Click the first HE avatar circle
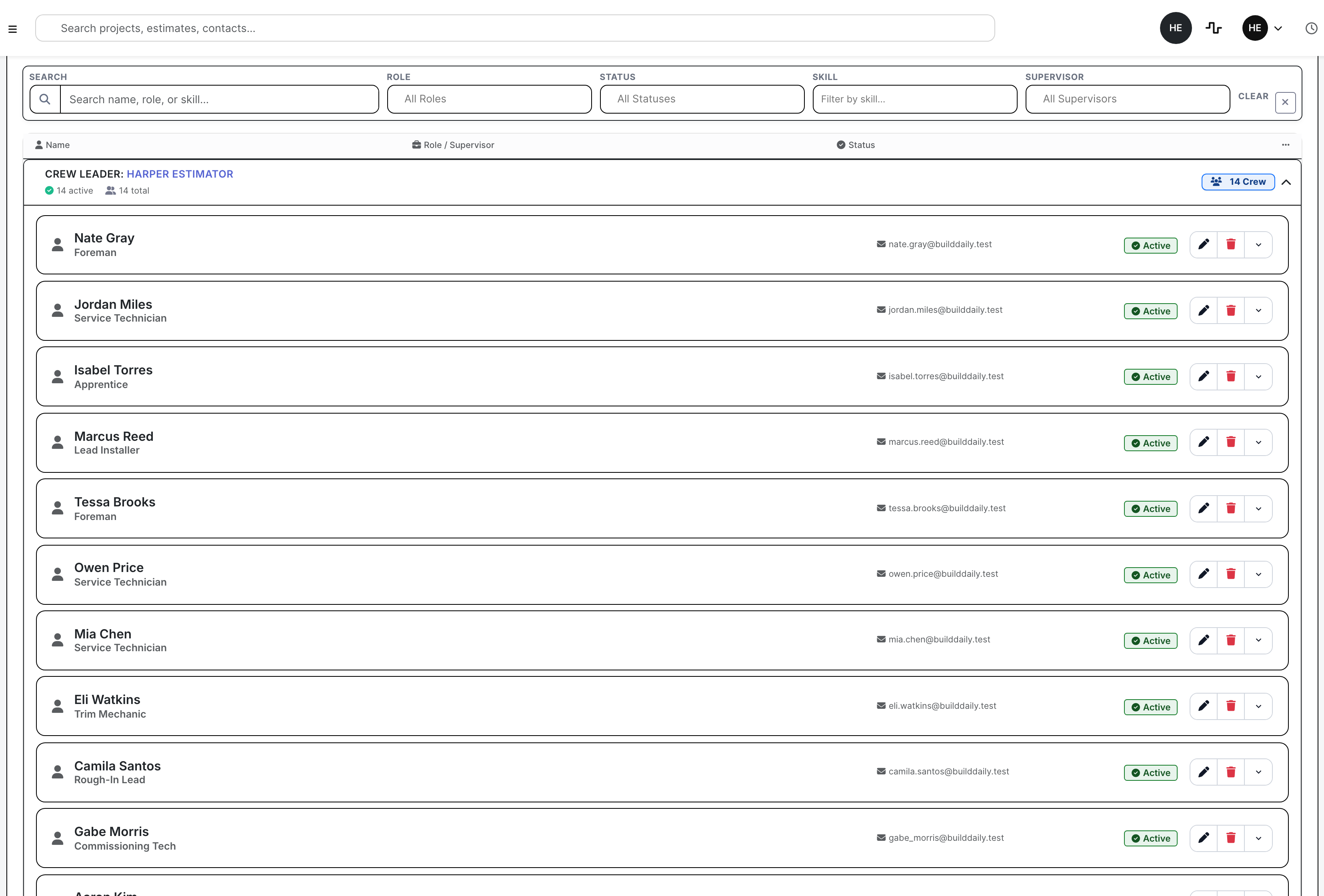Screen dimensions: 1324x896 1175,28
